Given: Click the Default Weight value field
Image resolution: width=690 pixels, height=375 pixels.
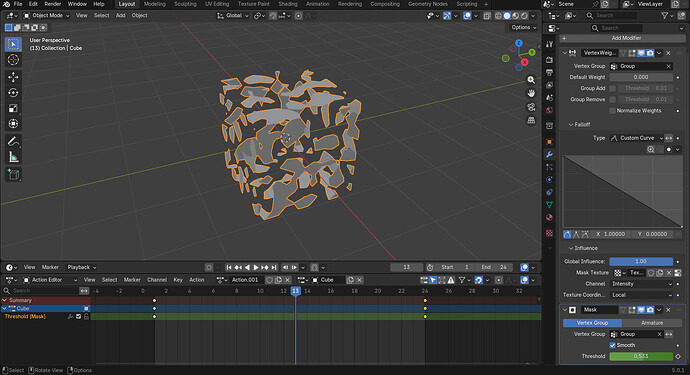Looking at the screenshot, I should 641,77.
